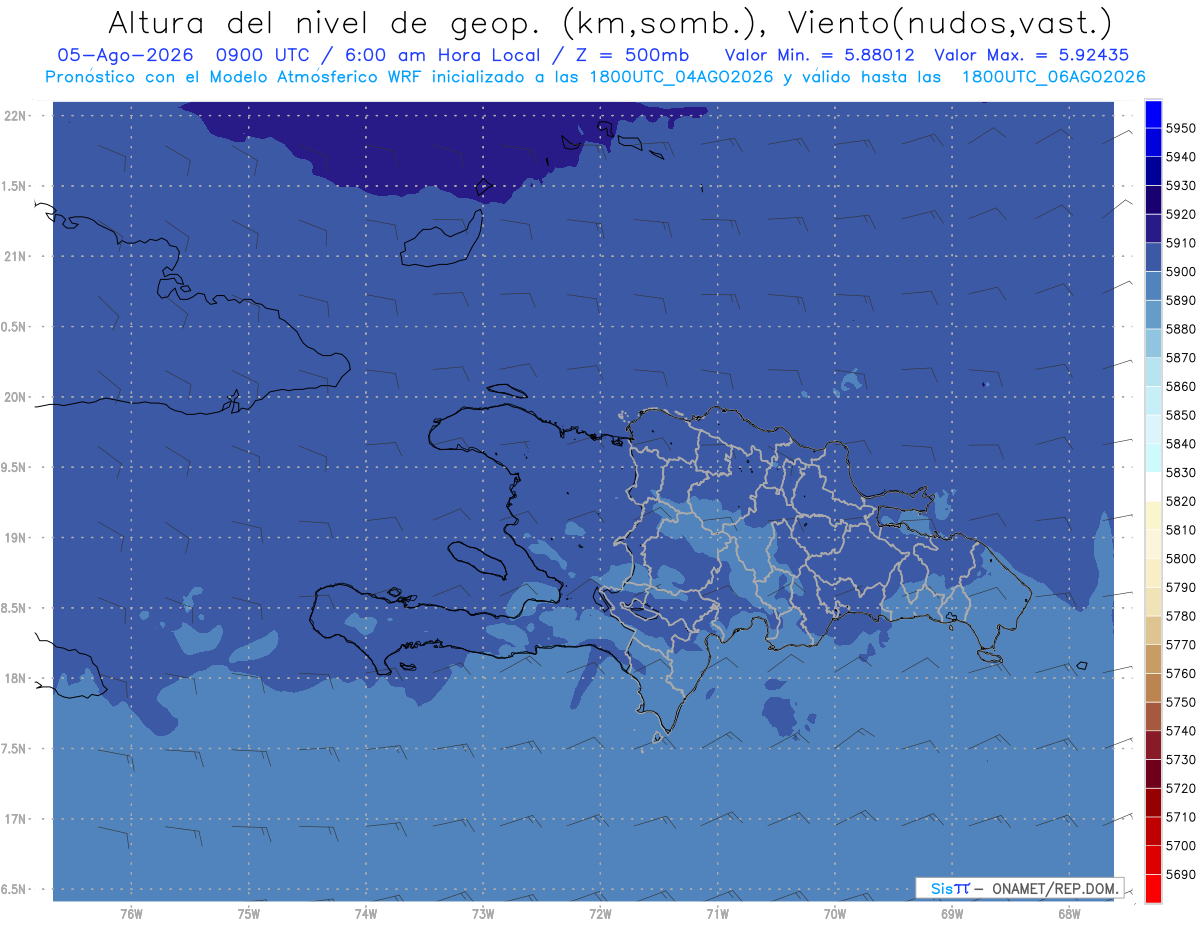Image resolution: width=1200 pixels, height=927 pixels.
Task: Click the 5950 legend label
Action: tap(1180, 128)
